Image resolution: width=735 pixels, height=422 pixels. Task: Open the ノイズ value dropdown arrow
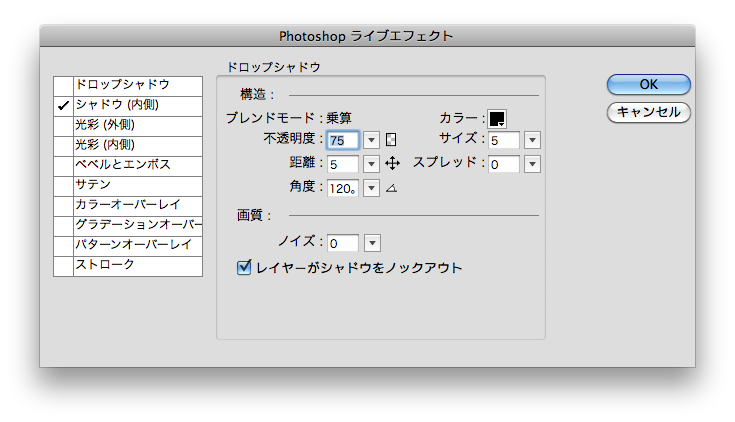tap(372, 243)
